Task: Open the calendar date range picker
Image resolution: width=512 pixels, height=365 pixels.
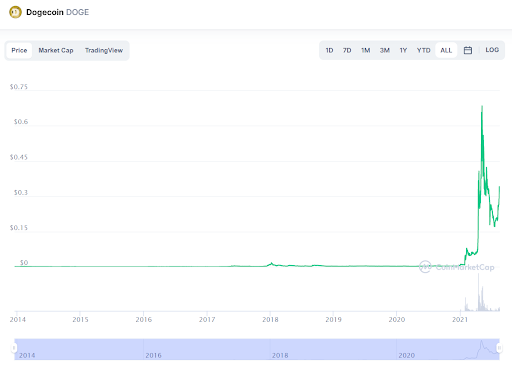Action: [468, 50]
